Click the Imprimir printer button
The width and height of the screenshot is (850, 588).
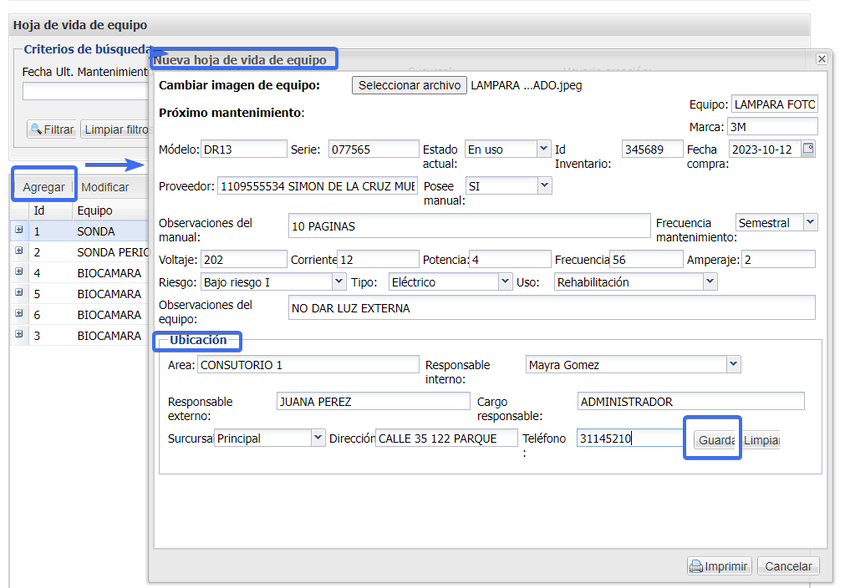tap(719, 566)
